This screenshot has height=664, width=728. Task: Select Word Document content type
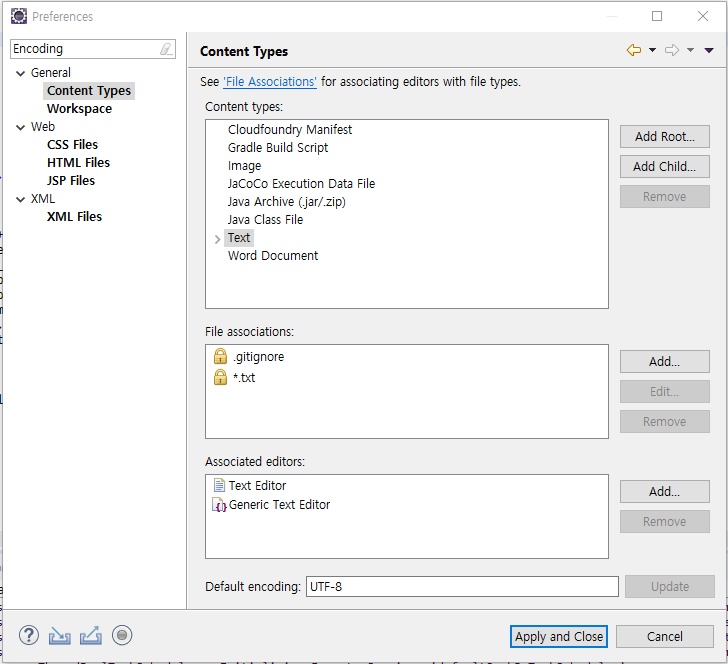[x=273, y=256]
